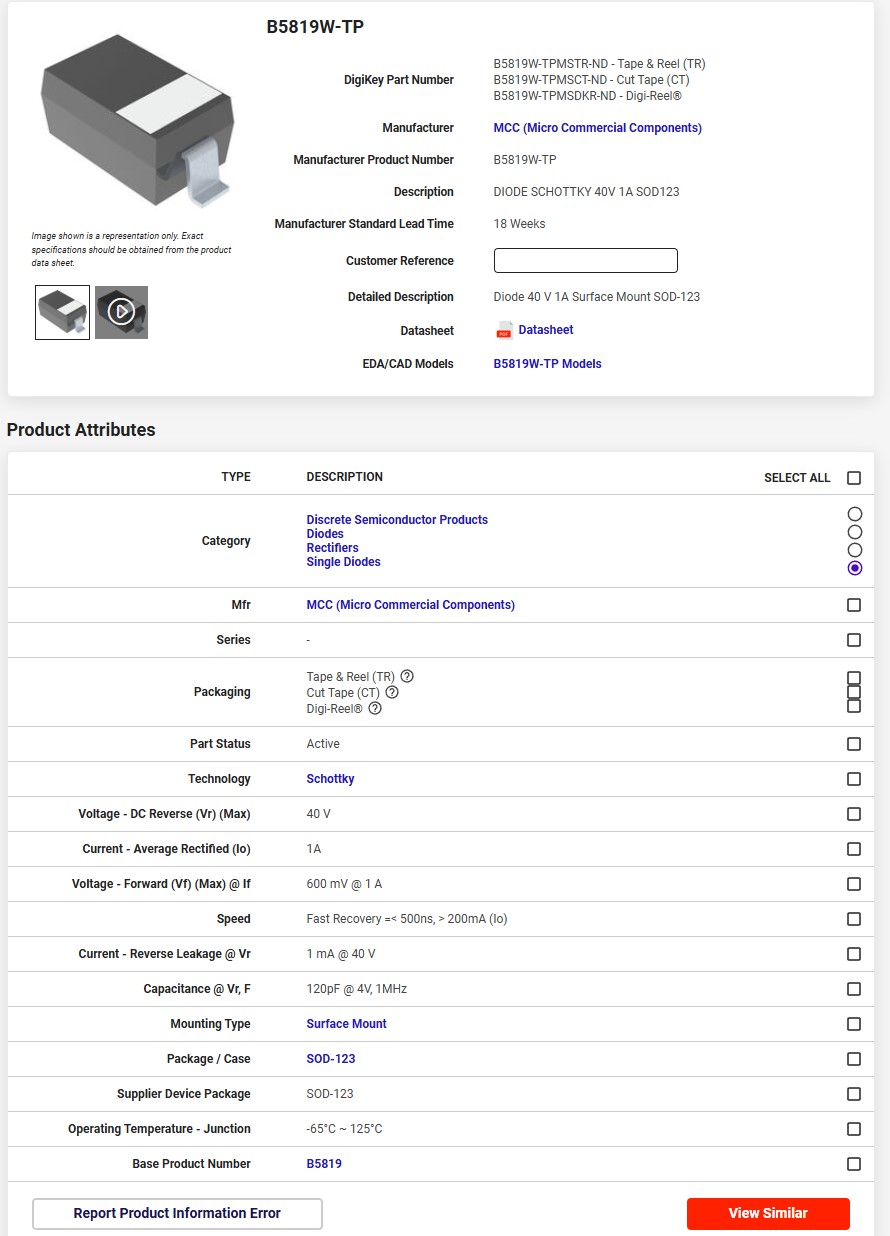Click the -65°C ~ 125°C temperature value
This screenshot has height=1236, width=890.
click(x=344, y=1129)
